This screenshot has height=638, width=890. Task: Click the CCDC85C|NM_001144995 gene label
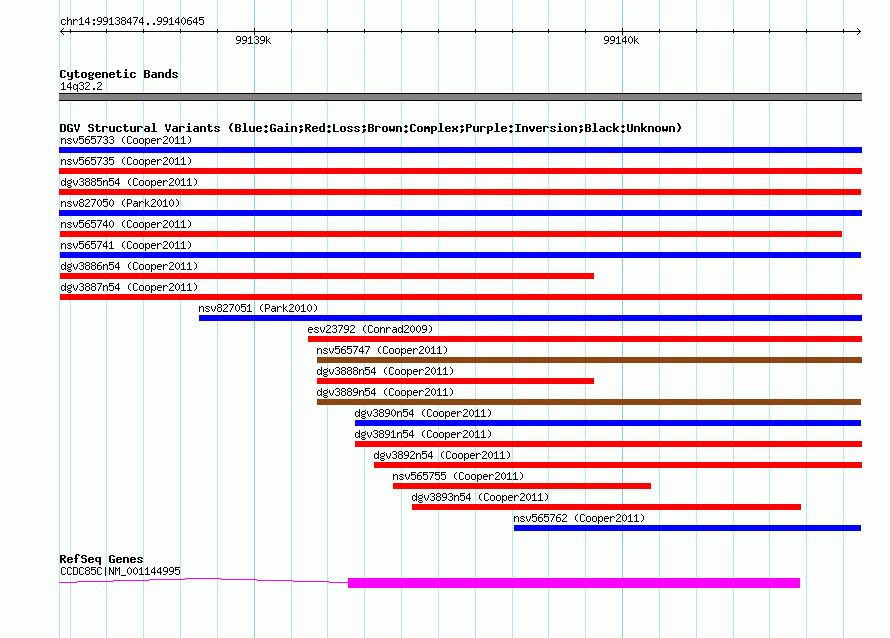click(x=120, y=571)
